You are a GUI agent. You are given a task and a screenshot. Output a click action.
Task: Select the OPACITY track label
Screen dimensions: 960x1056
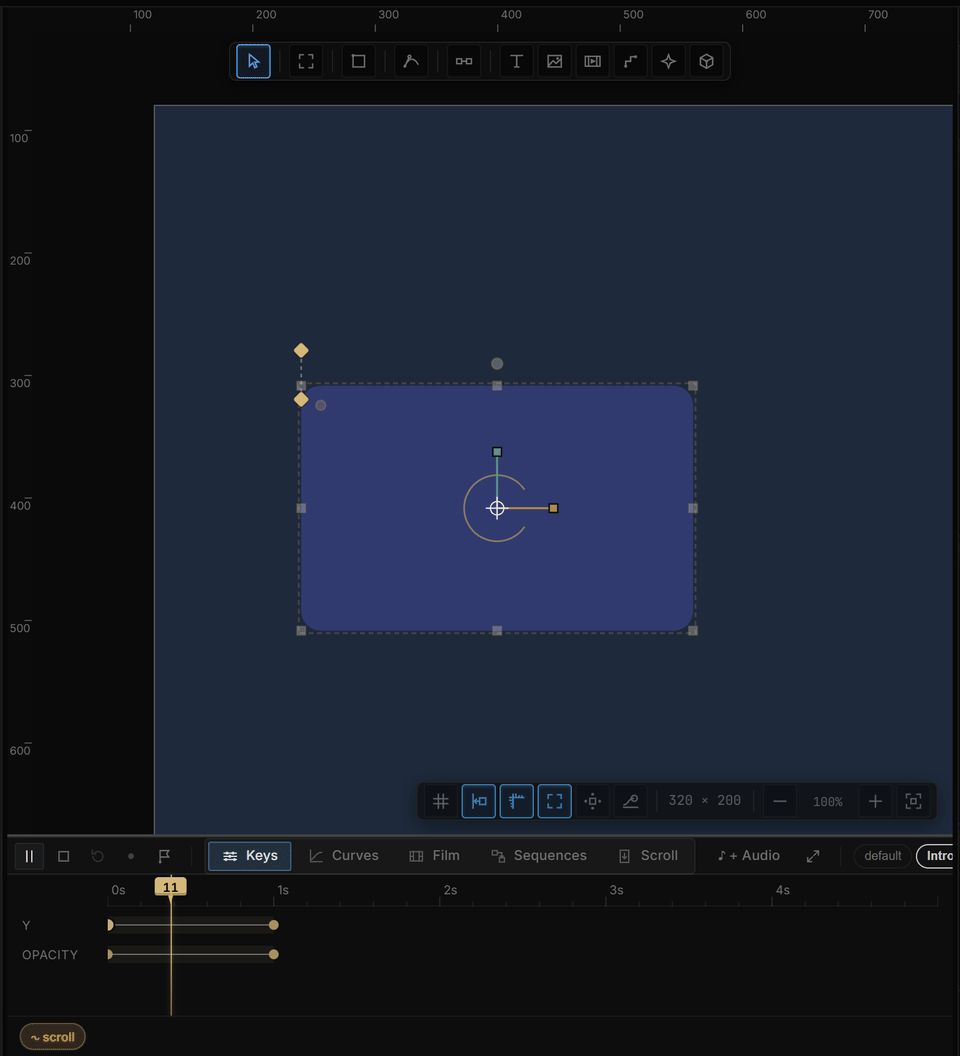[50, 955]
